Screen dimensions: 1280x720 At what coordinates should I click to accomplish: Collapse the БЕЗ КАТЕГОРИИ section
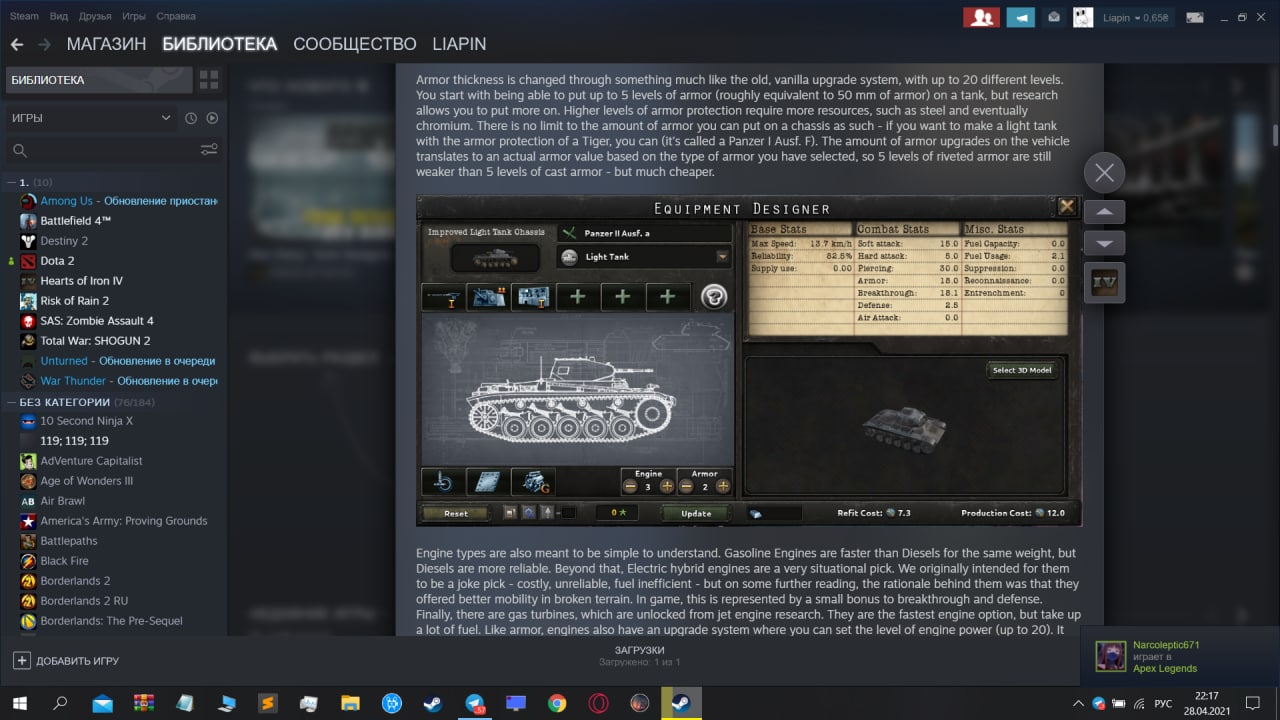(11, 402)
